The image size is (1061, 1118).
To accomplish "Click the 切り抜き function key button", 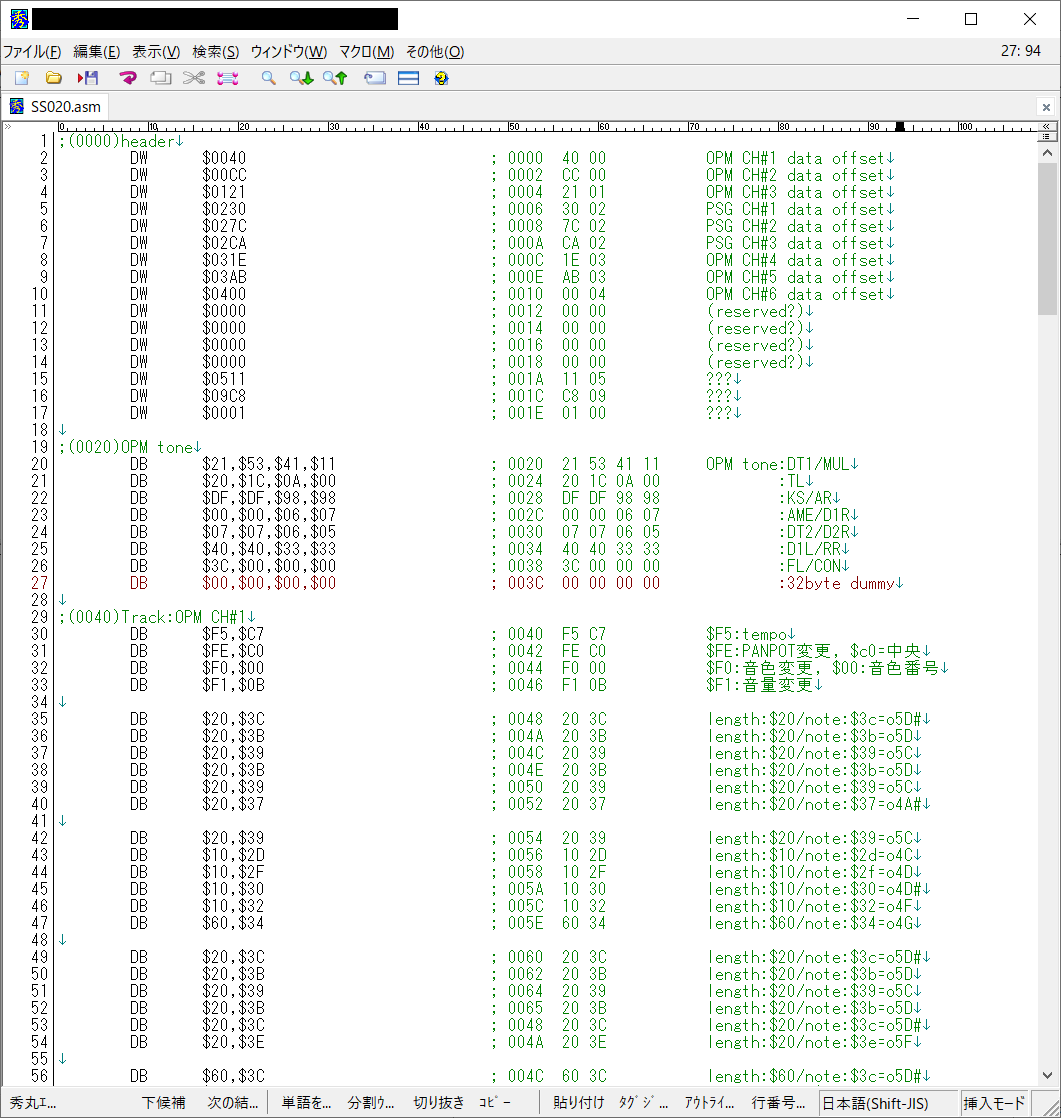I will pyautogui.click(x=439, y=1102).
